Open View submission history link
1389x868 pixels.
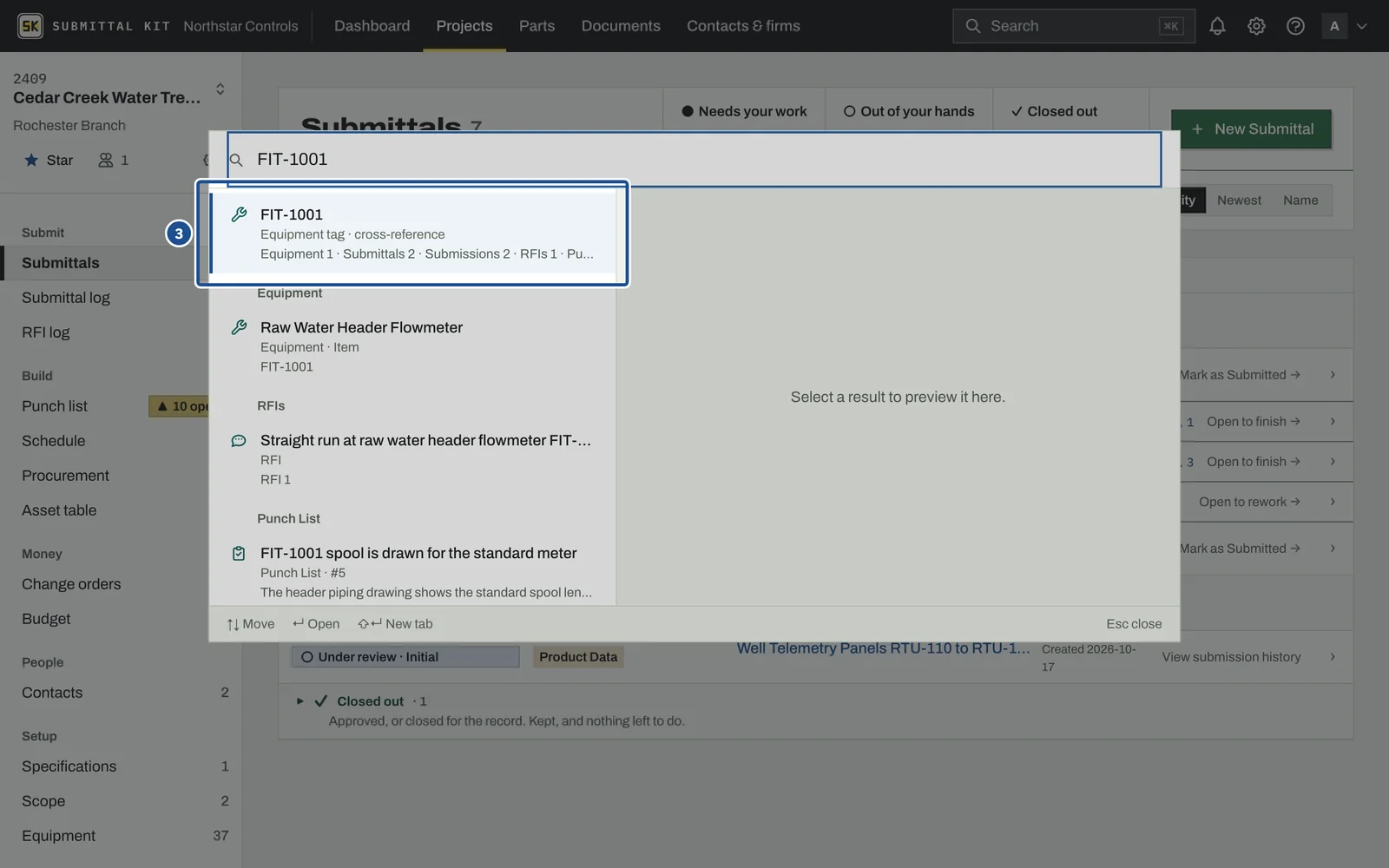[1231, 657]
